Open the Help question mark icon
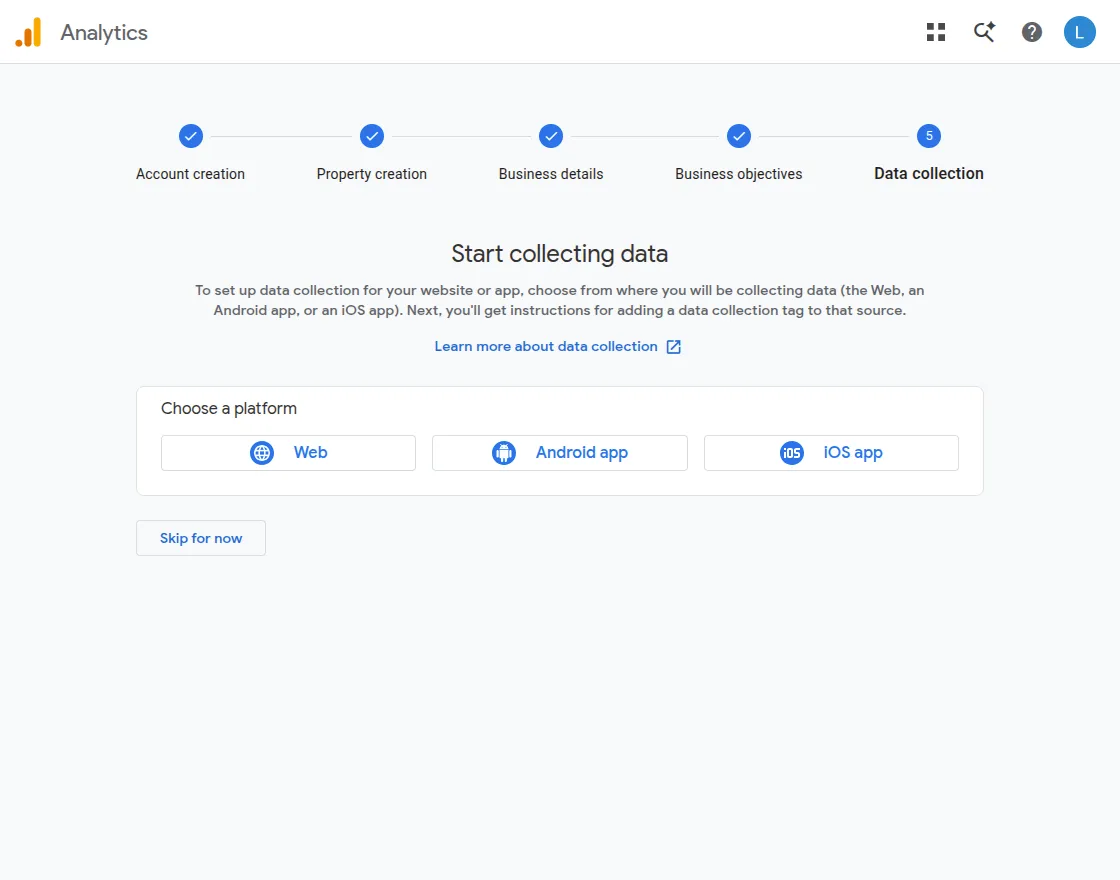This screenshot has height=880, width=1120. (x=1031, y=32)
